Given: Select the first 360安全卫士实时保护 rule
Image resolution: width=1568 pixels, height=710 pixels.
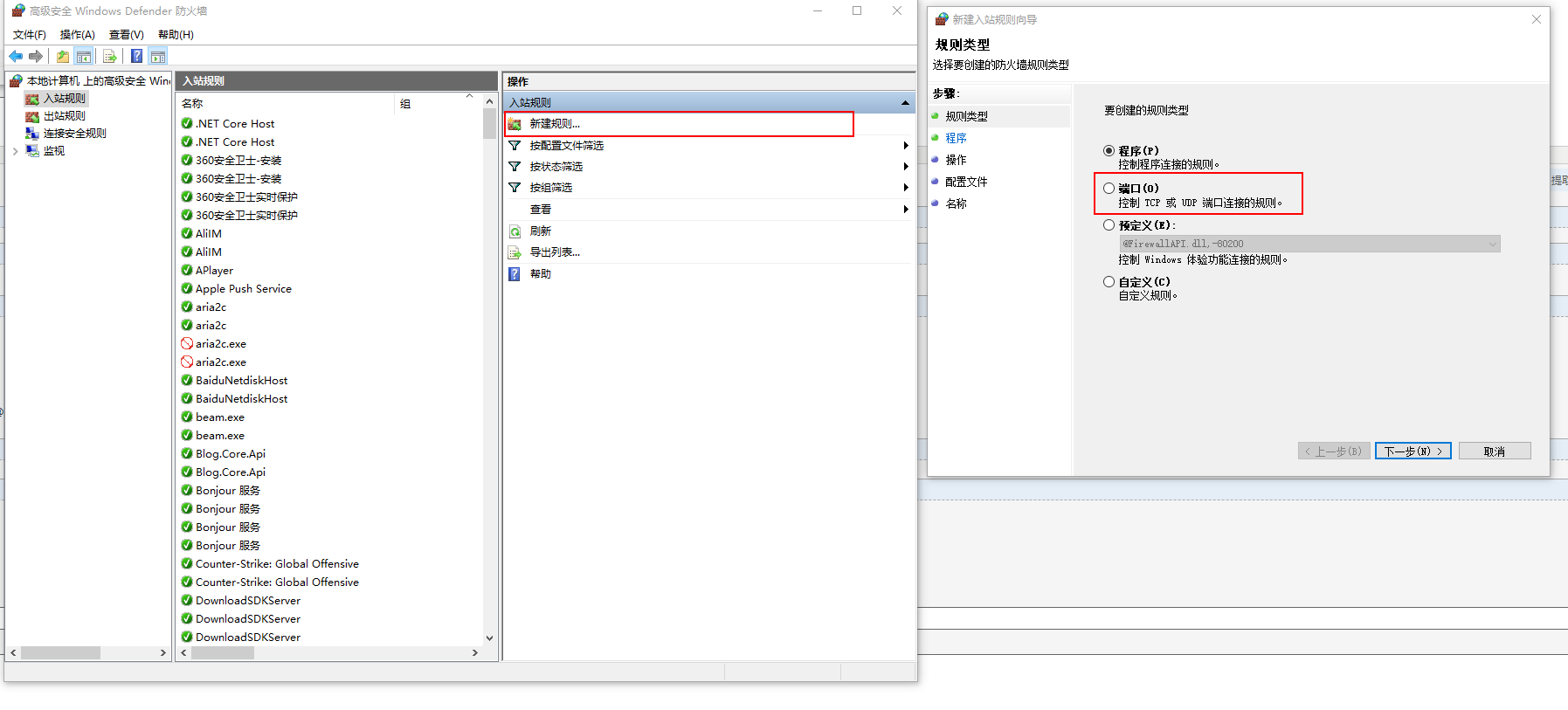Looking at the screenshot, I should coord(246,196).
